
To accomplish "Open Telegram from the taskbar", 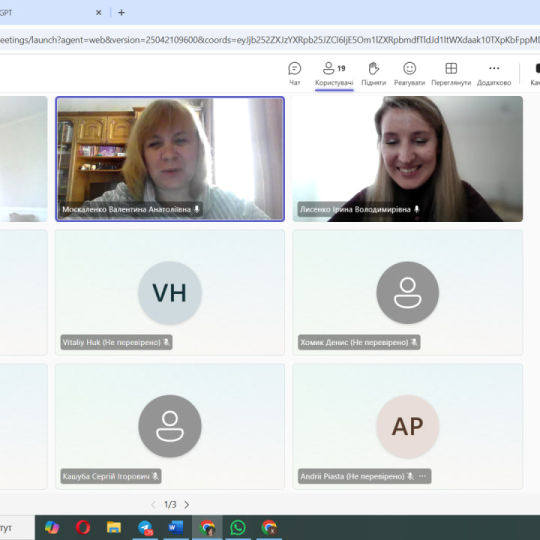I will (145, 527).
